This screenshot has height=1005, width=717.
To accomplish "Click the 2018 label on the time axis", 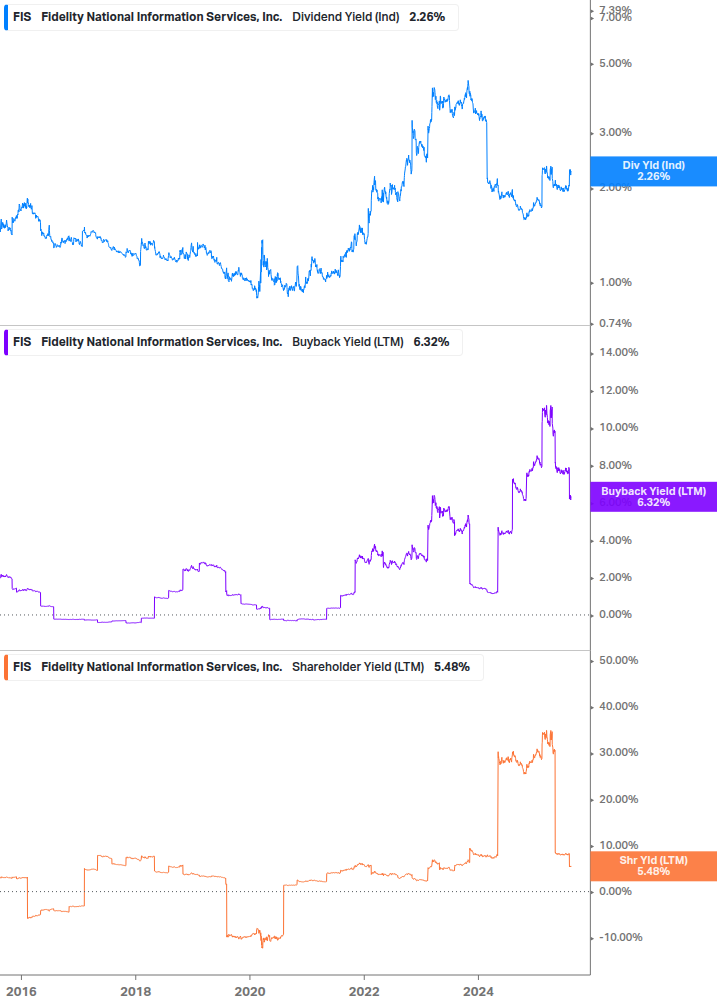I will 136,992.
